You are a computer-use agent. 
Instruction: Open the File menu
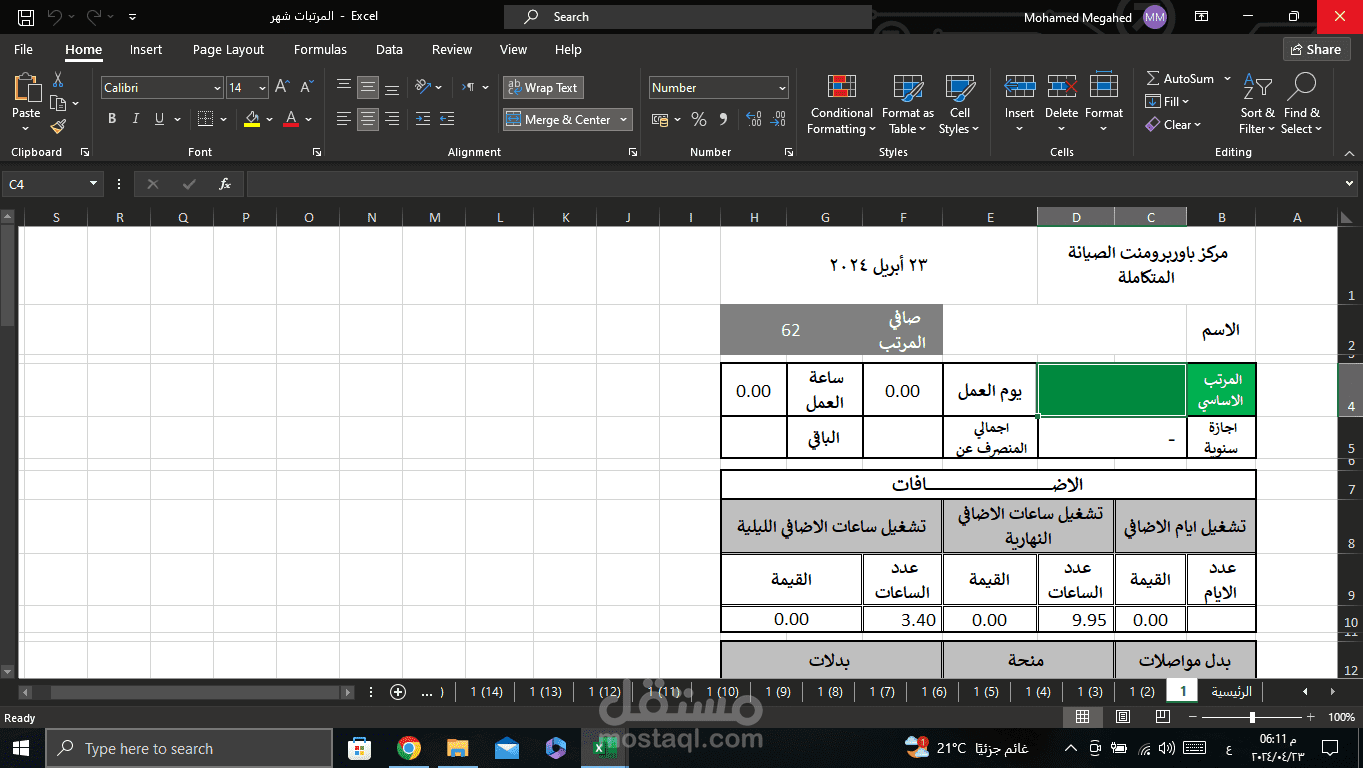[23, 49]
